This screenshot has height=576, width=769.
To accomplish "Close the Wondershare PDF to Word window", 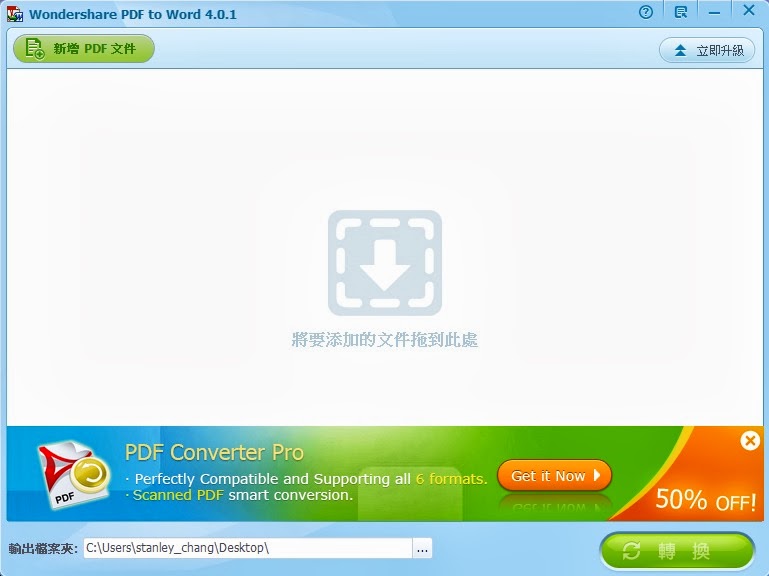I will pos(749,10).
